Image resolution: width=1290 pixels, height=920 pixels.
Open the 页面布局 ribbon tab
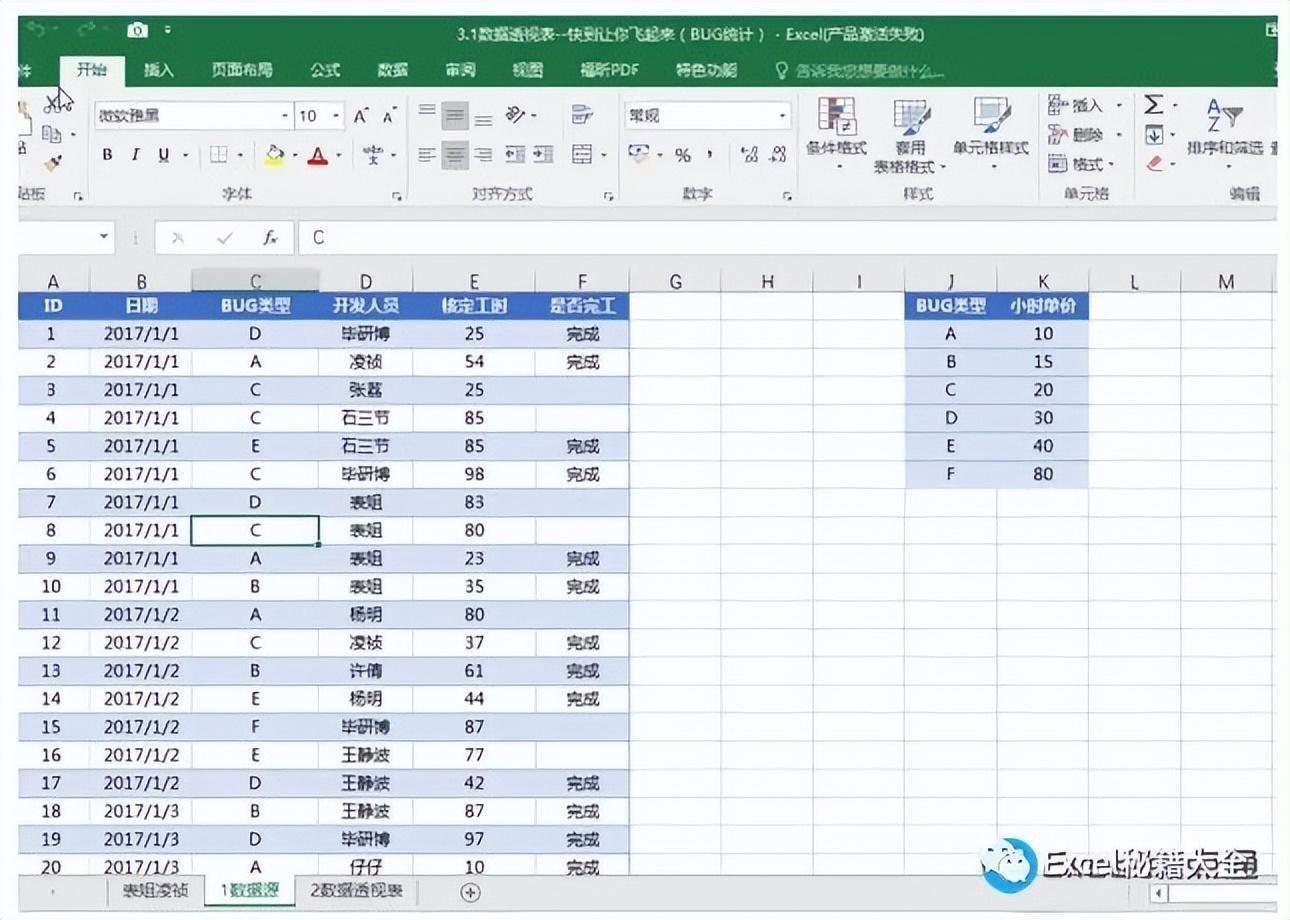242,70
